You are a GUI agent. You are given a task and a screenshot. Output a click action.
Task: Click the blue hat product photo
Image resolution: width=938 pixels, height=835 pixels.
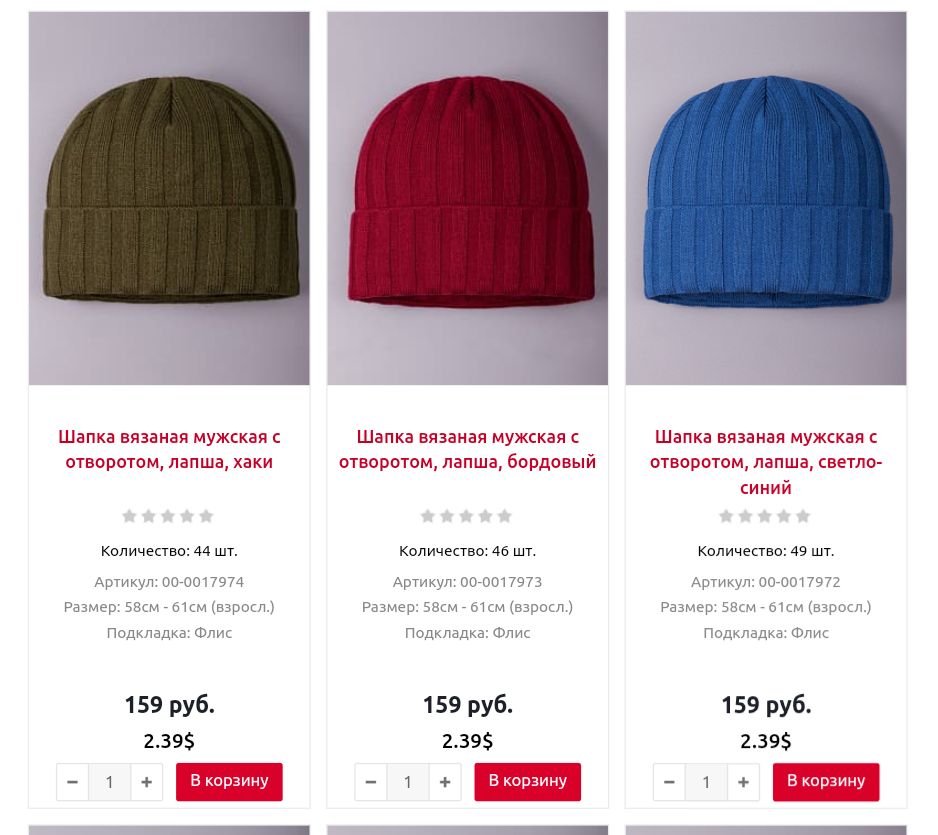pyautogui.click(x=766, y=198)
